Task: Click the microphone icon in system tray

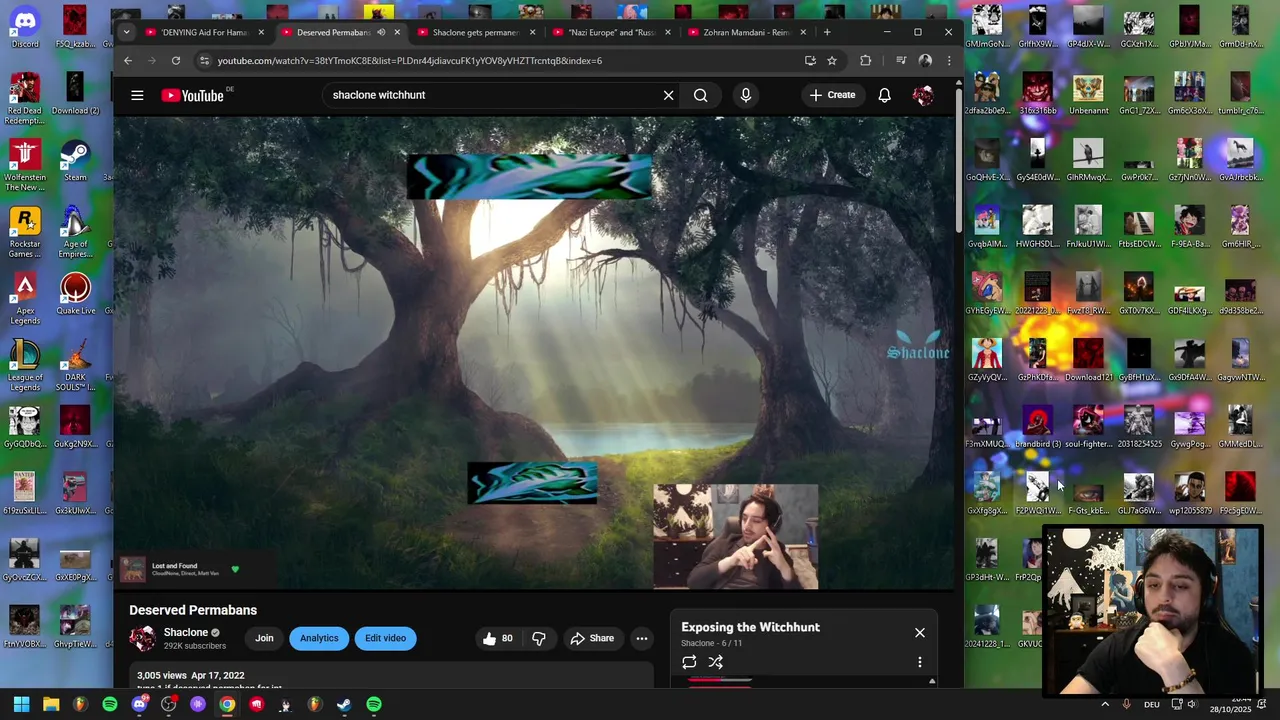Action: click(1127, 704)
